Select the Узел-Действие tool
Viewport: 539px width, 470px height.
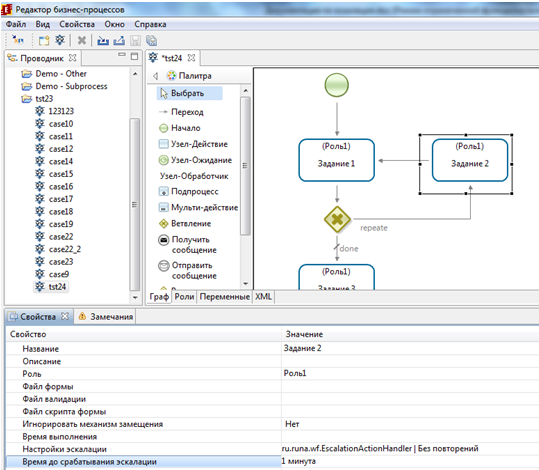tap(193, 144)
